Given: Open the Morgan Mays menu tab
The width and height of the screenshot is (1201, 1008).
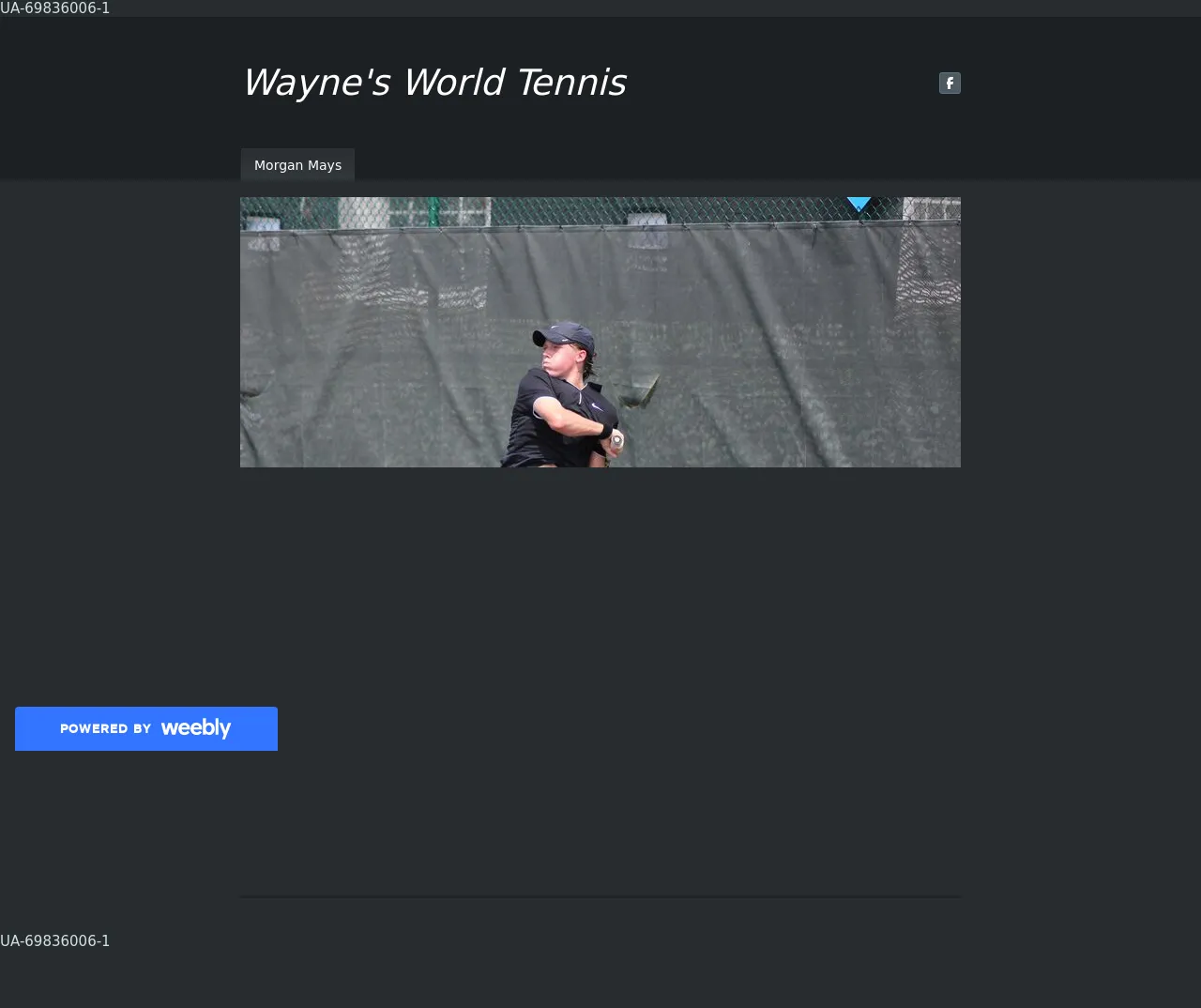Looking at the screenshot, I should (x=297, y=164).
